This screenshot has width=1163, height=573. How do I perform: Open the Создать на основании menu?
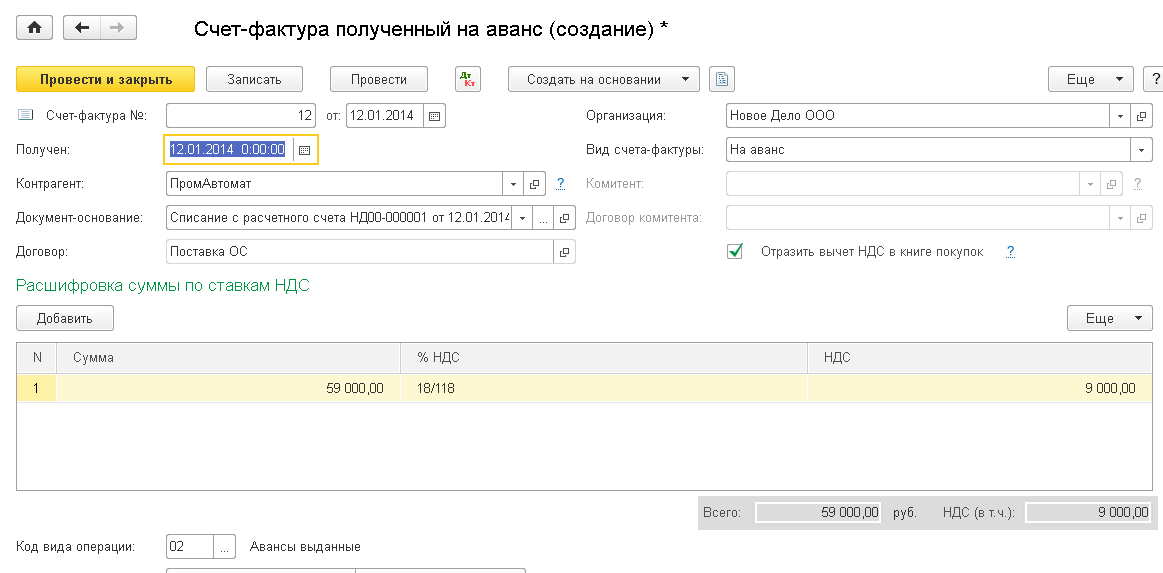pyautogui.click(x=603, y=79)
